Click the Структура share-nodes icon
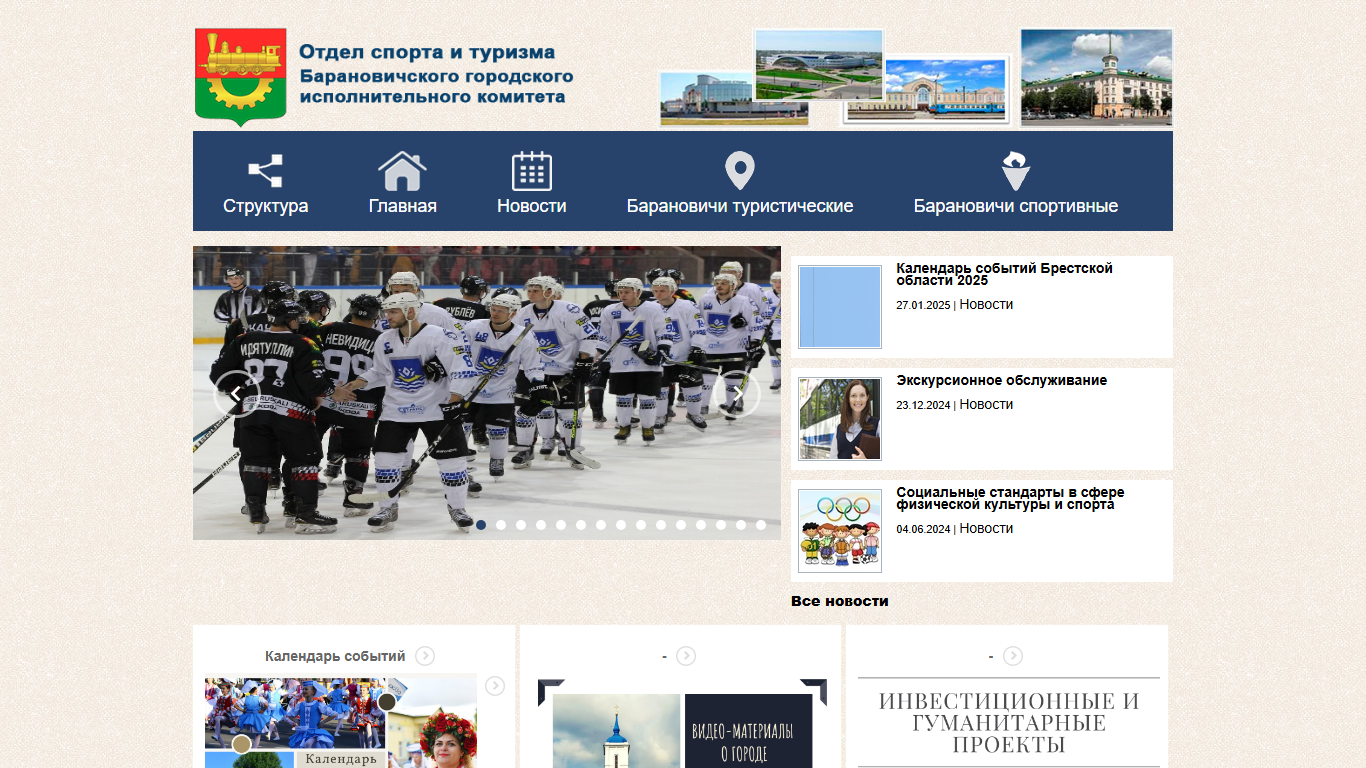The image size is (1366, 768). 265,171
